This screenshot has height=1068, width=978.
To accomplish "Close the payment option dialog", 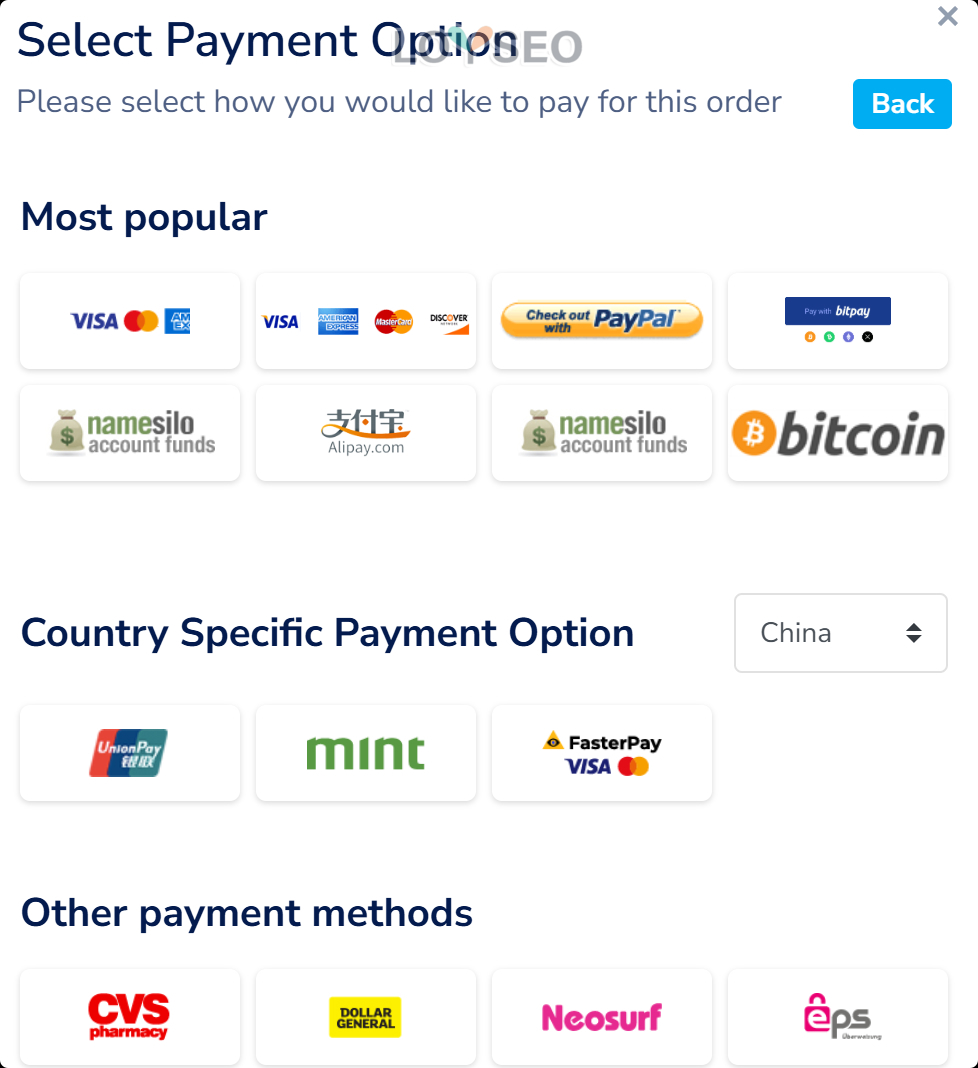I will [x=947, y=16].
